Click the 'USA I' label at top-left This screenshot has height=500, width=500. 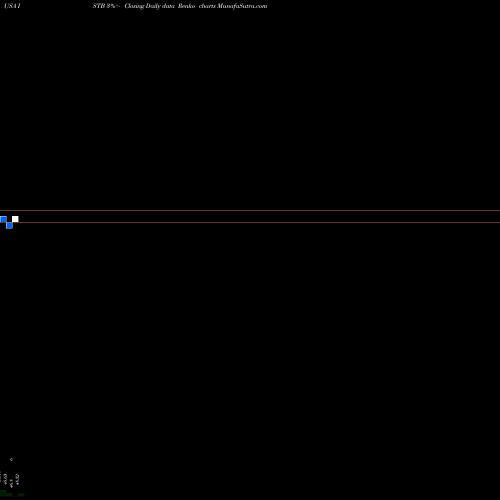coord(12,6)
